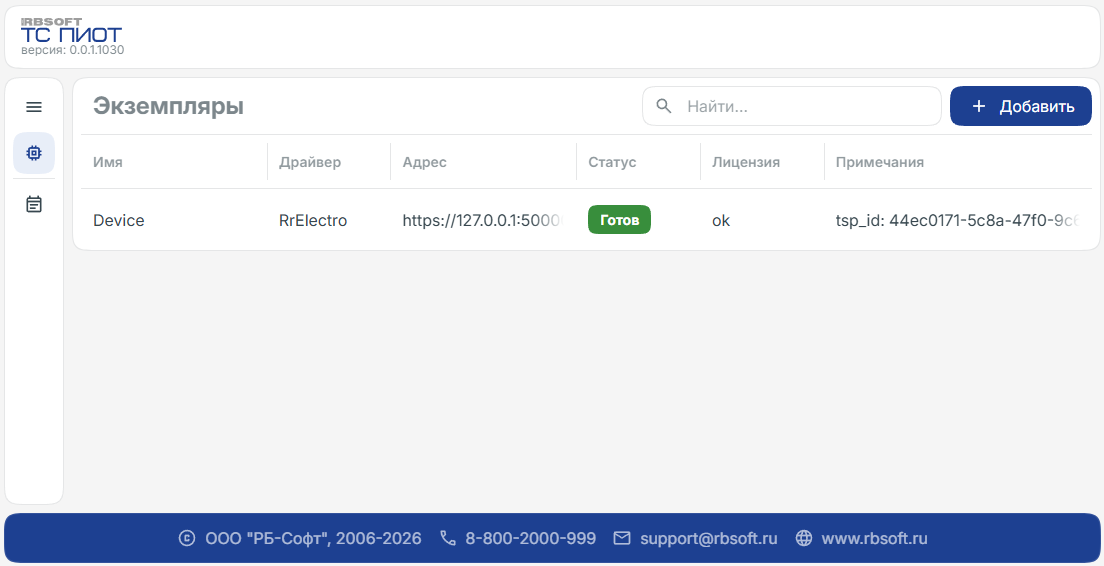1104x566 pixels.
Task: Focus the Найти search field
Action: click(791, 106)
